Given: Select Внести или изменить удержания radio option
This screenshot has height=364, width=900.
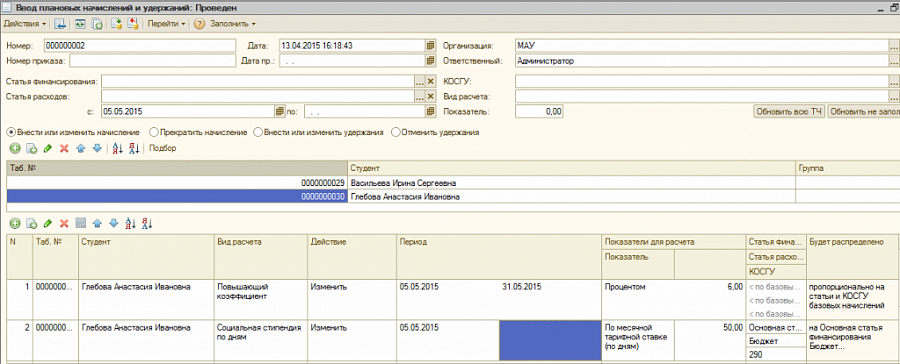Looking at the screenshot, I should pos(319,132).
